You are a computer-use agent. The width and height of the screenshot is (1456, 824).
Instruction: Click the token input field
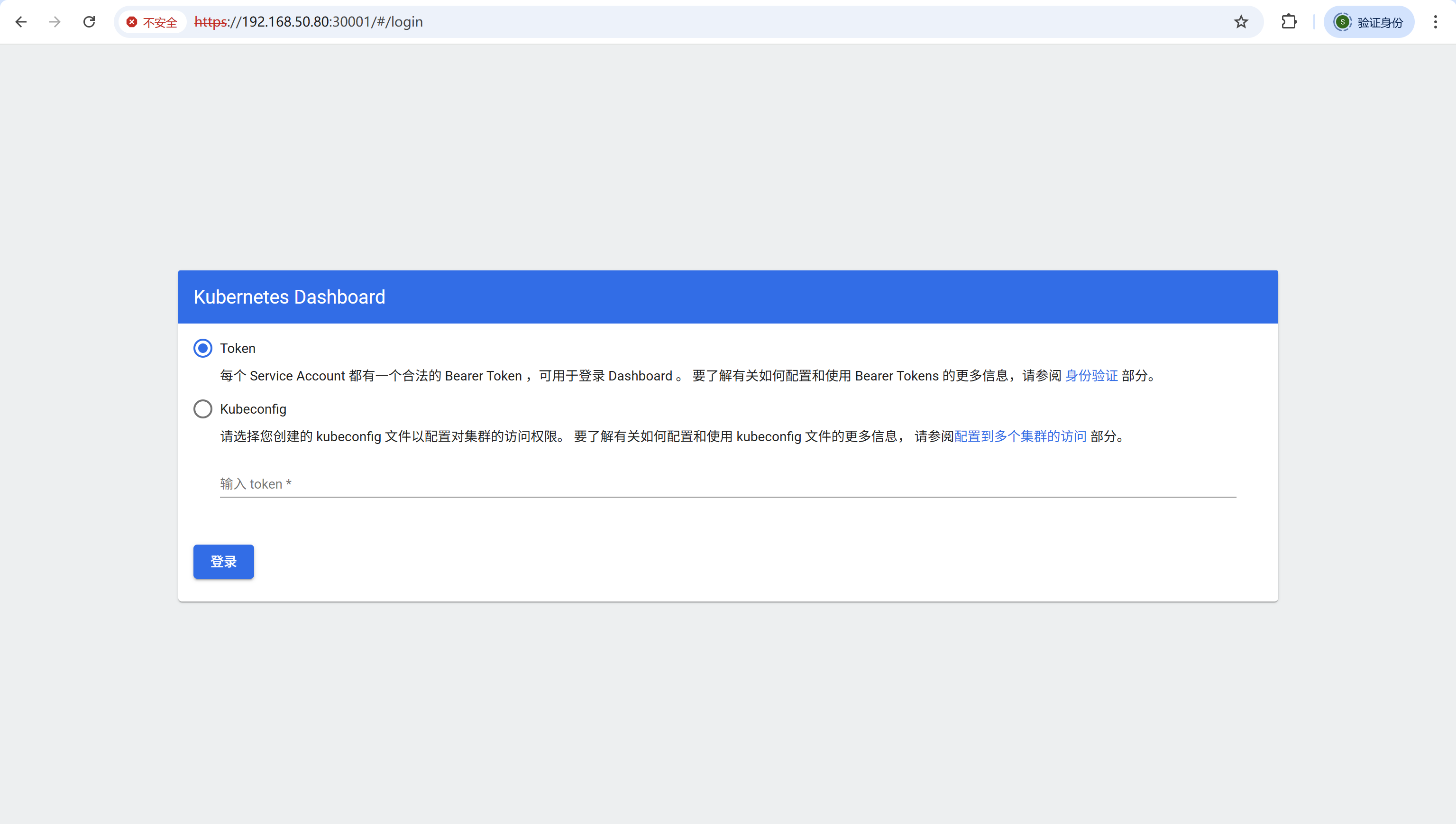pyautogui.click(x=727, y=484)
